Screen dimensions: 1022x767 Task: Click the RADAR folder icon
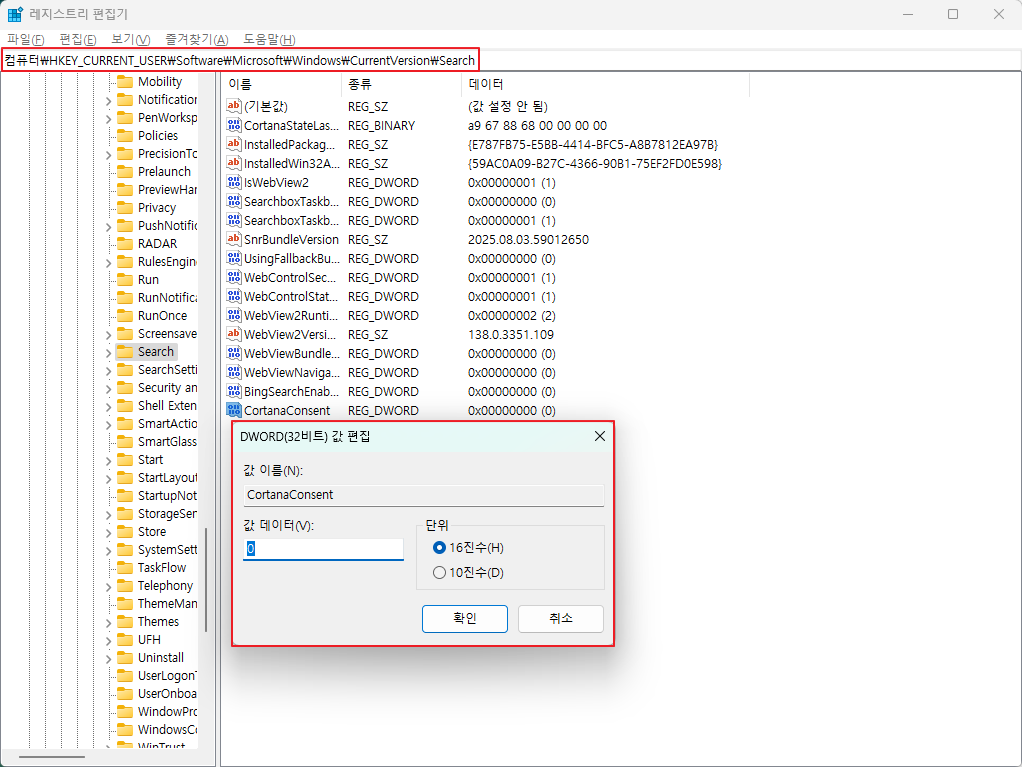[x=125, y=244]
